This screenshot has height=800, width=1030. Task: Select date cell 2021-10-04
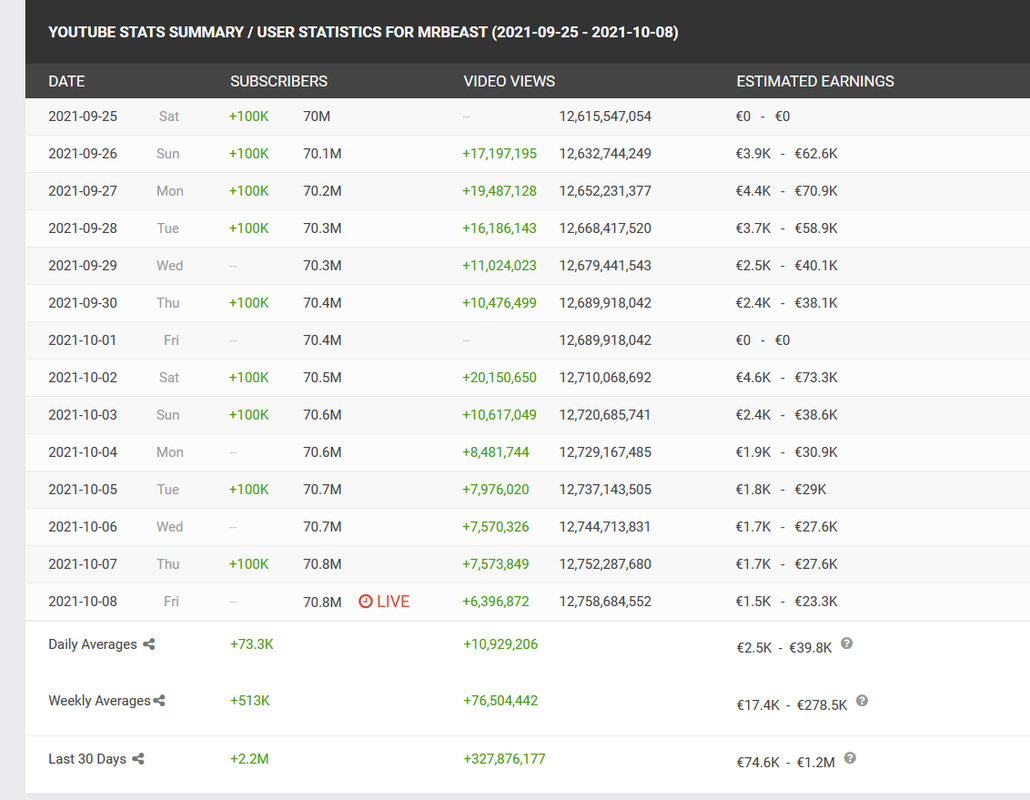[x=83, y=453]
